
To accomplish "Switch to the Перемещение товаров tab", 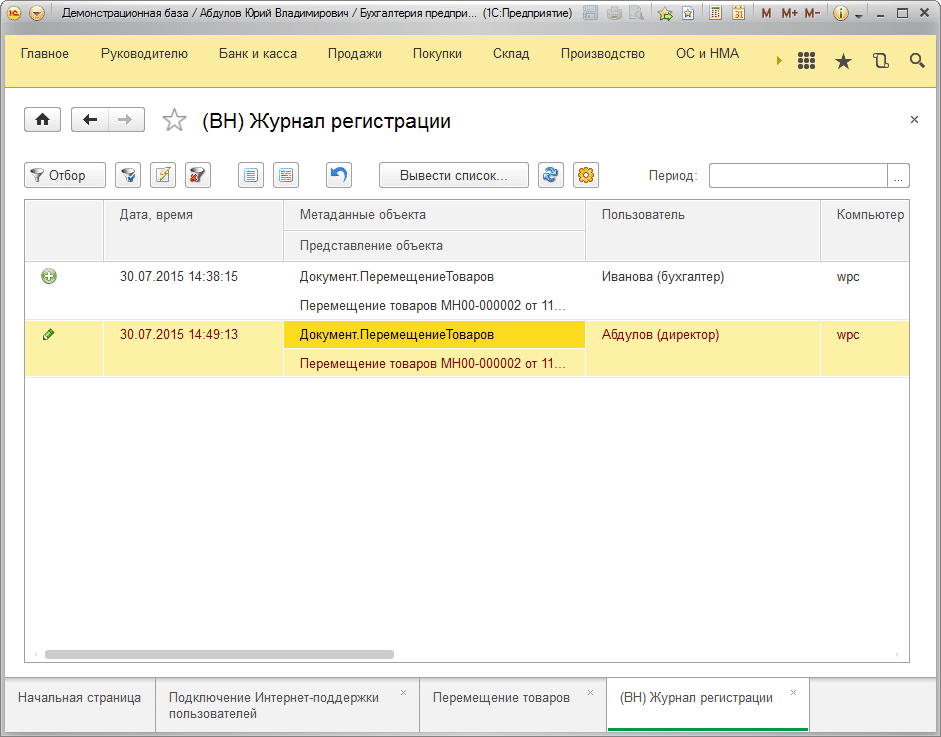I will 501,698.
